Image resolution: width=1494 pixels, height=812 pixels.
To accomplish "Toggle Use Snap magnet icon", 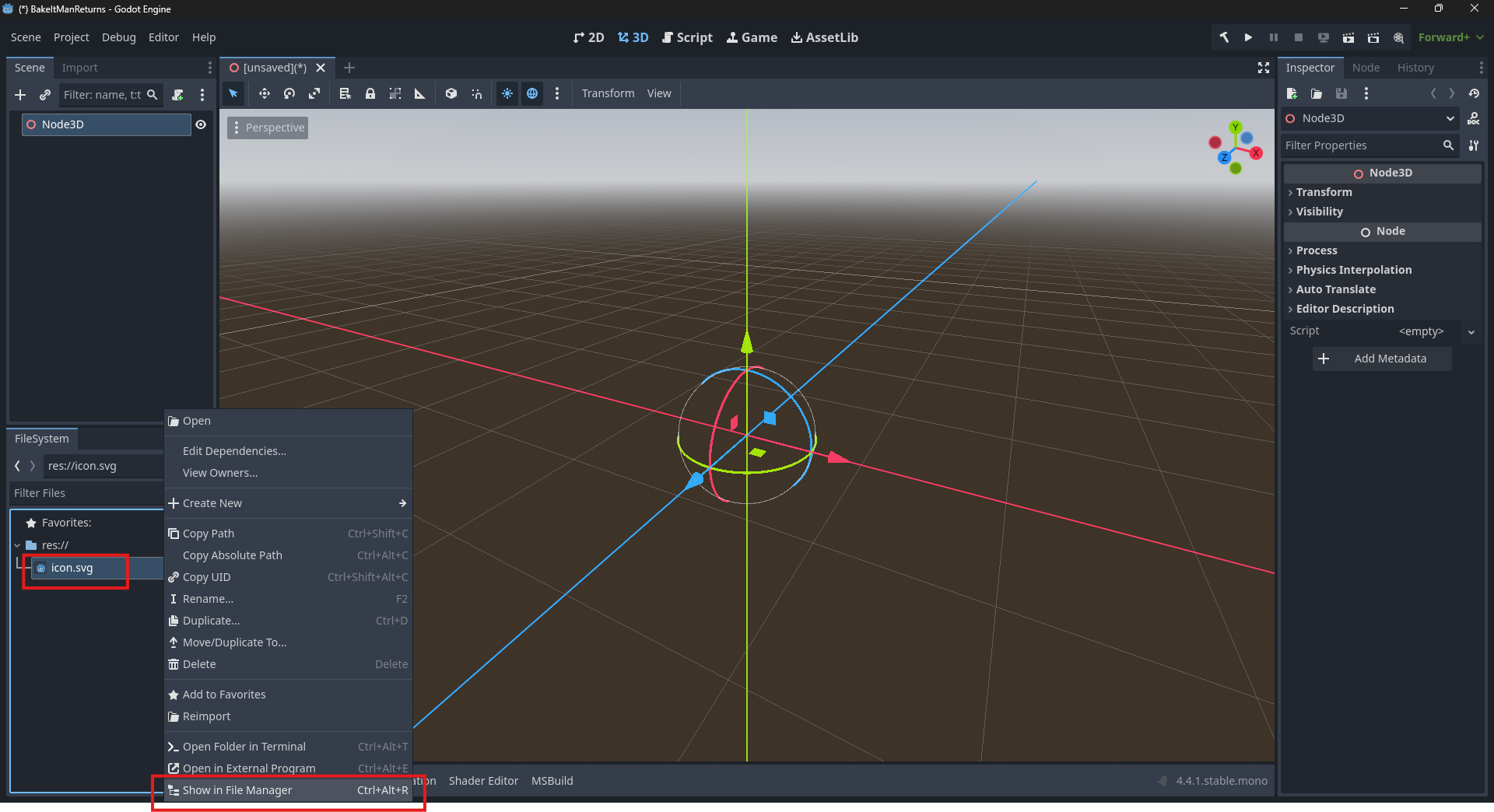I will [x=476, y=93].
